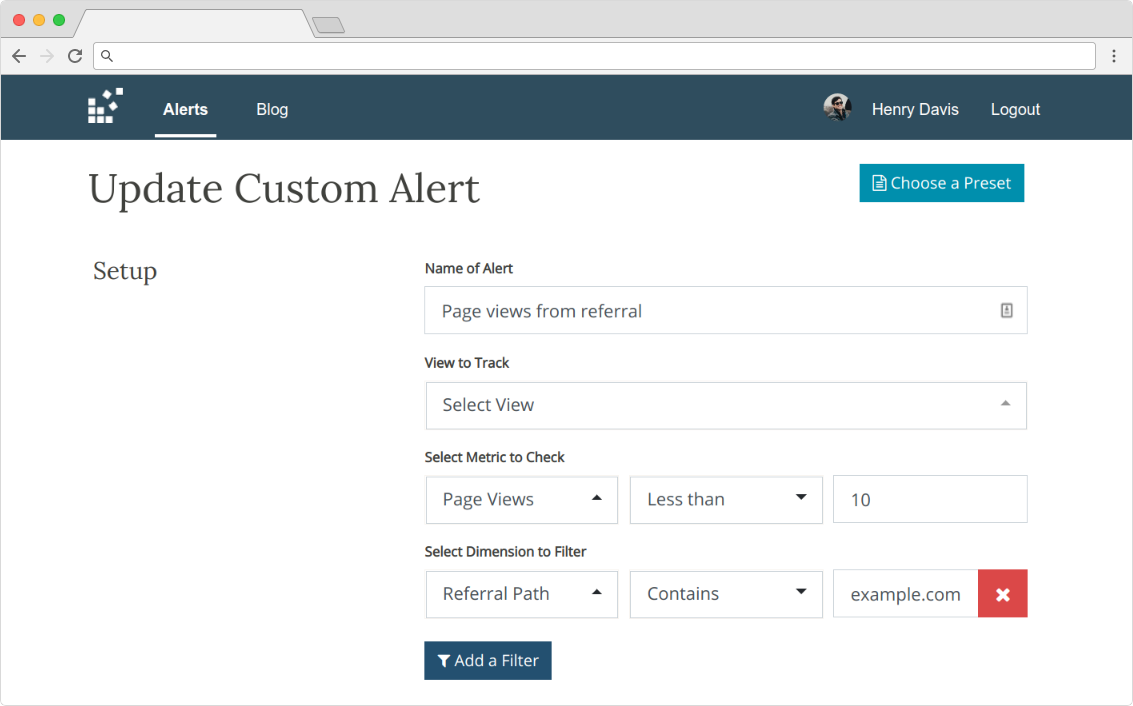Click the browser forward arrow
This screenshot has width=1133, height=706.
[x=47, y=56]
